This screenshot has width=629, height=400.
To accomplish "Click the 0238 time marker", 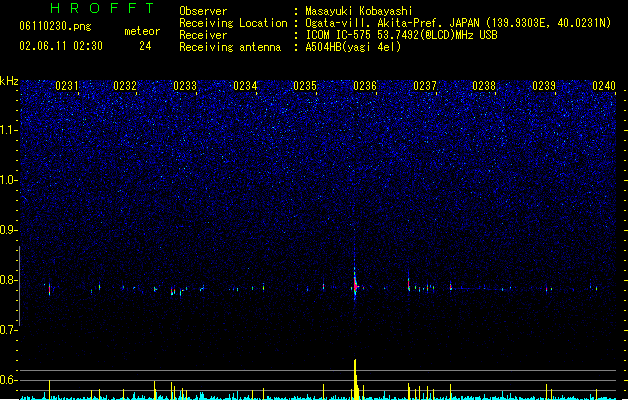I will click(x=484, y=86).
